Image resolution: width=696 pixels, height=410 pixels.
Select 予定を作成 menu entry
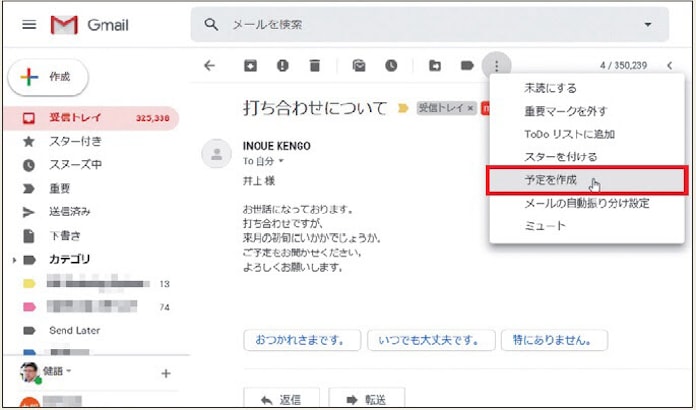(x=587, y=180)
